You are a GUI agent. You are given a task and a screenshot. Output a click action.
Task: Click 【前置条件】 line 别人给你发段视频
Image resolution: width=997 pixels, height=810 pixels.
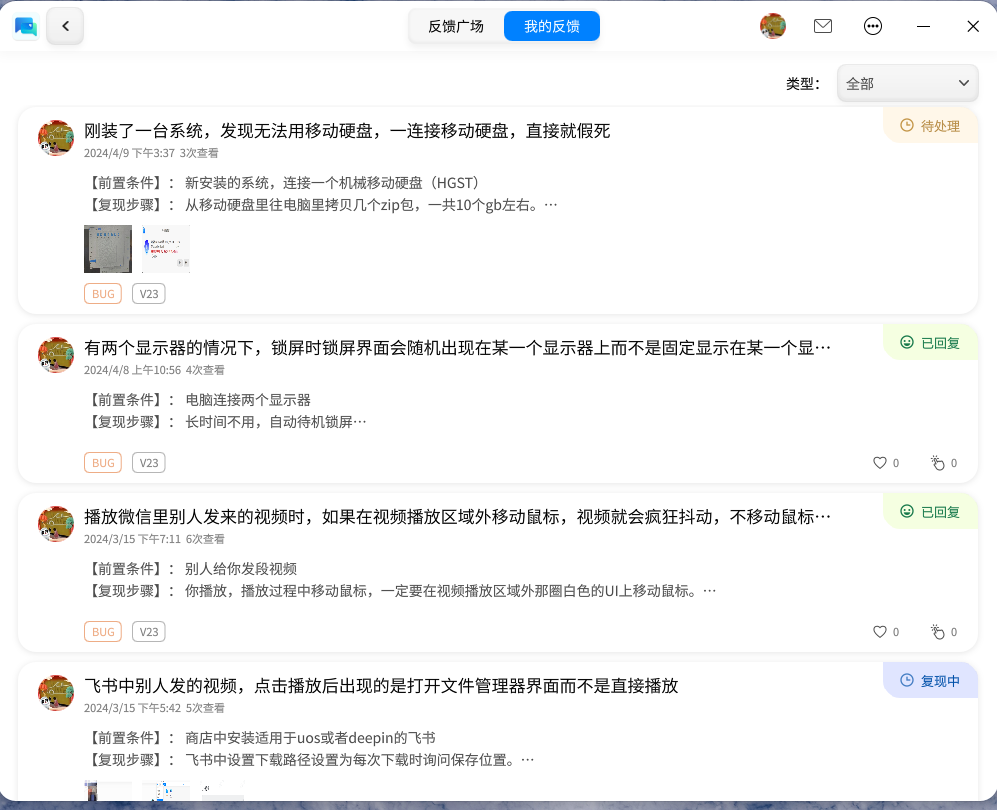click(x=191, y=569)
